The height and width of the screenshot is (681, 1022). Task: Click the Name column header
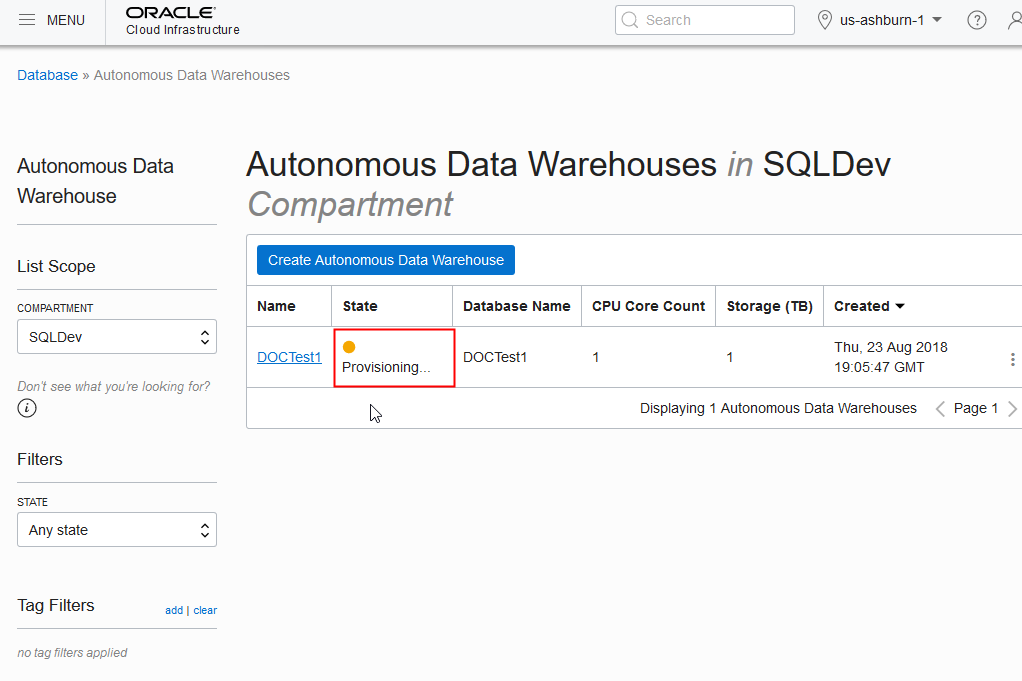(x=275, y=306)
